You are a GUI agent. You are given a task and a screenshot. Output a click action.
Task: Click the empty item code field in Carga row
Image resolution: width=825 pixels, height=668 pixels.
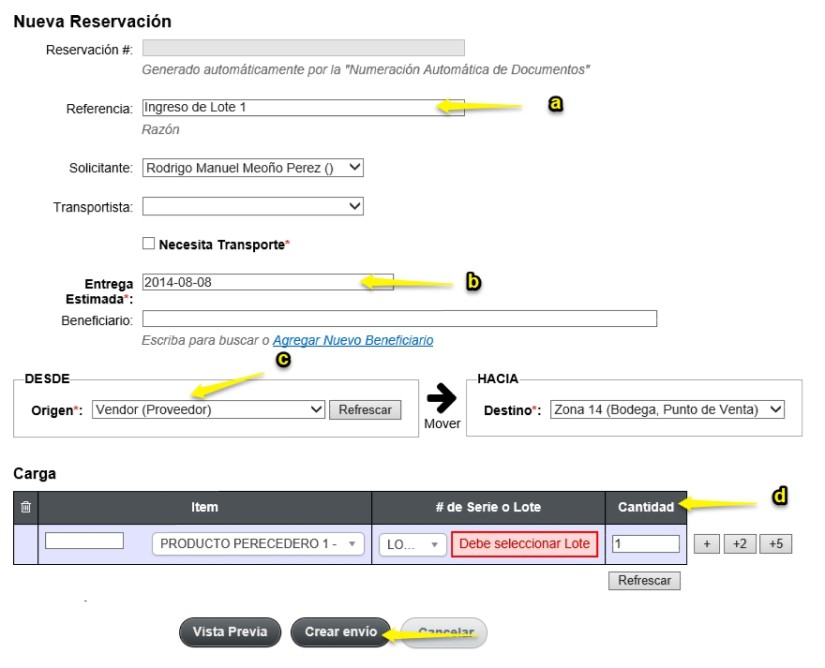point(84,541)
